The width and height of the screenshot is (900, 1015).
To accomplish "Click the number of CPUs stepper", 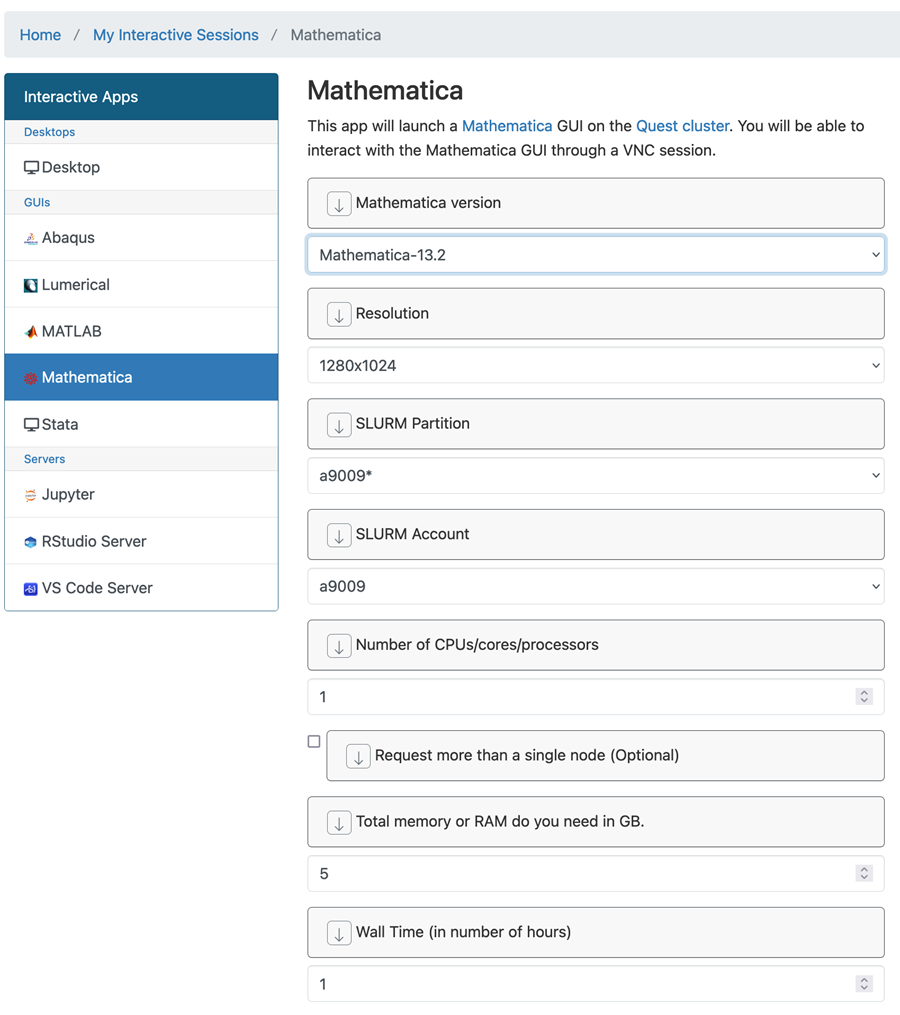I will point(864,697).
